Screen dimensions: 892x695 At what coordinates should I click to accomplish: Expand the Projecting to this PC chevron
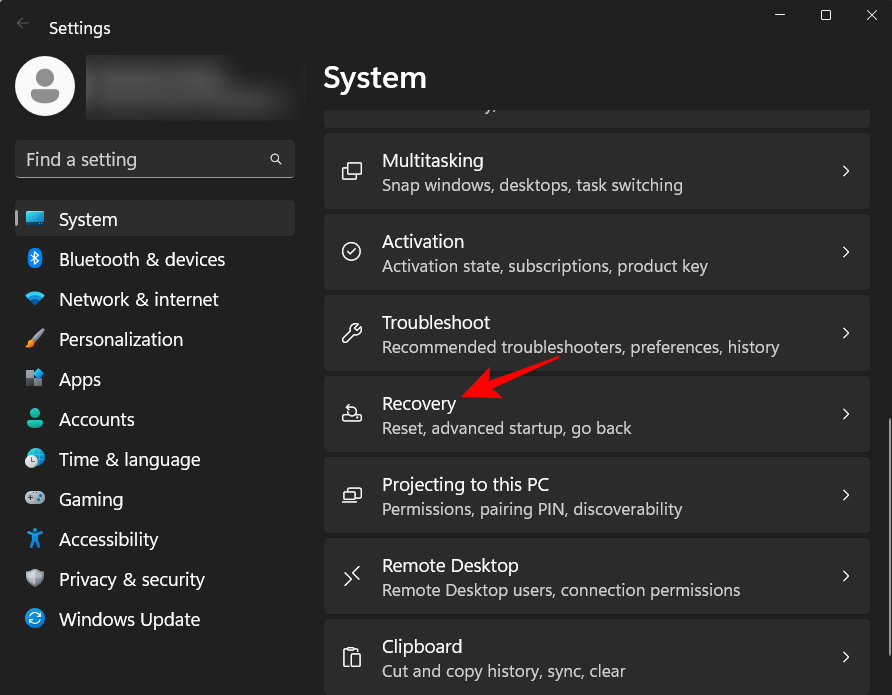point(845,494)
